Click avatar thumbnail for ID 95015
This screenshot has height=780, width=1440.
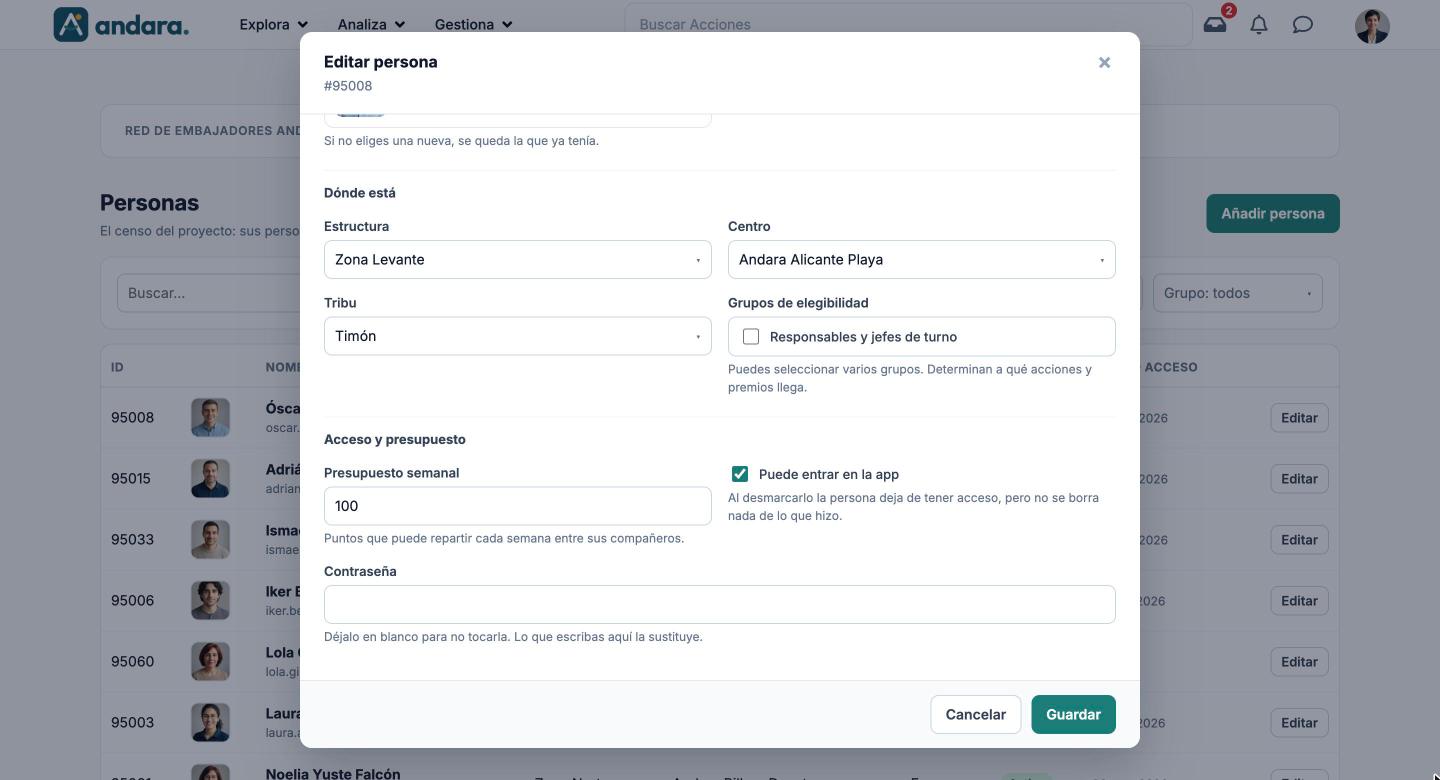210,479
